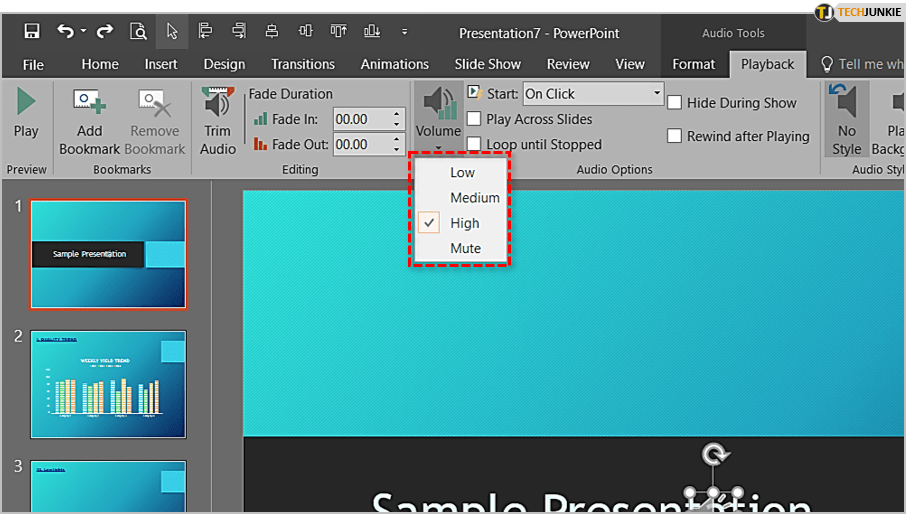The height and width of the screenshot is (514, 909).
Task: Click the Redo arrow icon
Action: [x=103, y=31]
